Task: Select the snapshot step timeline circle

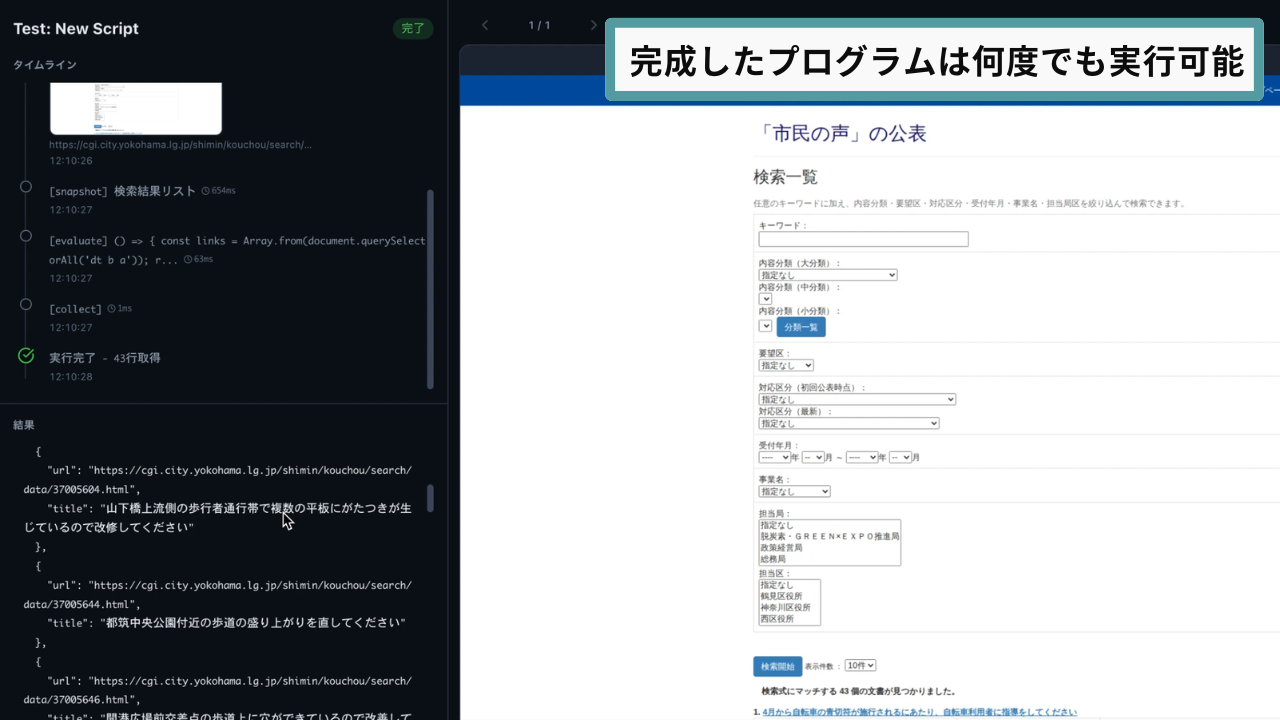Action: tap(26, 187)
